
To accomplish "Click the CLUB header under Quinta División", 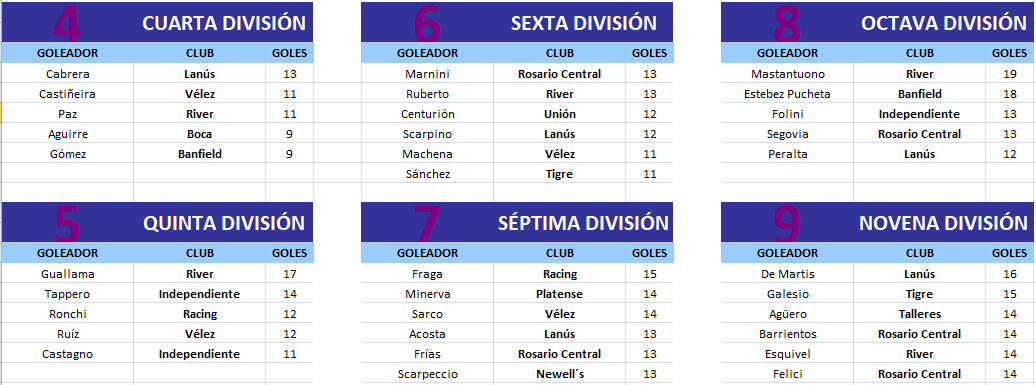I will (x=200, y=253).
